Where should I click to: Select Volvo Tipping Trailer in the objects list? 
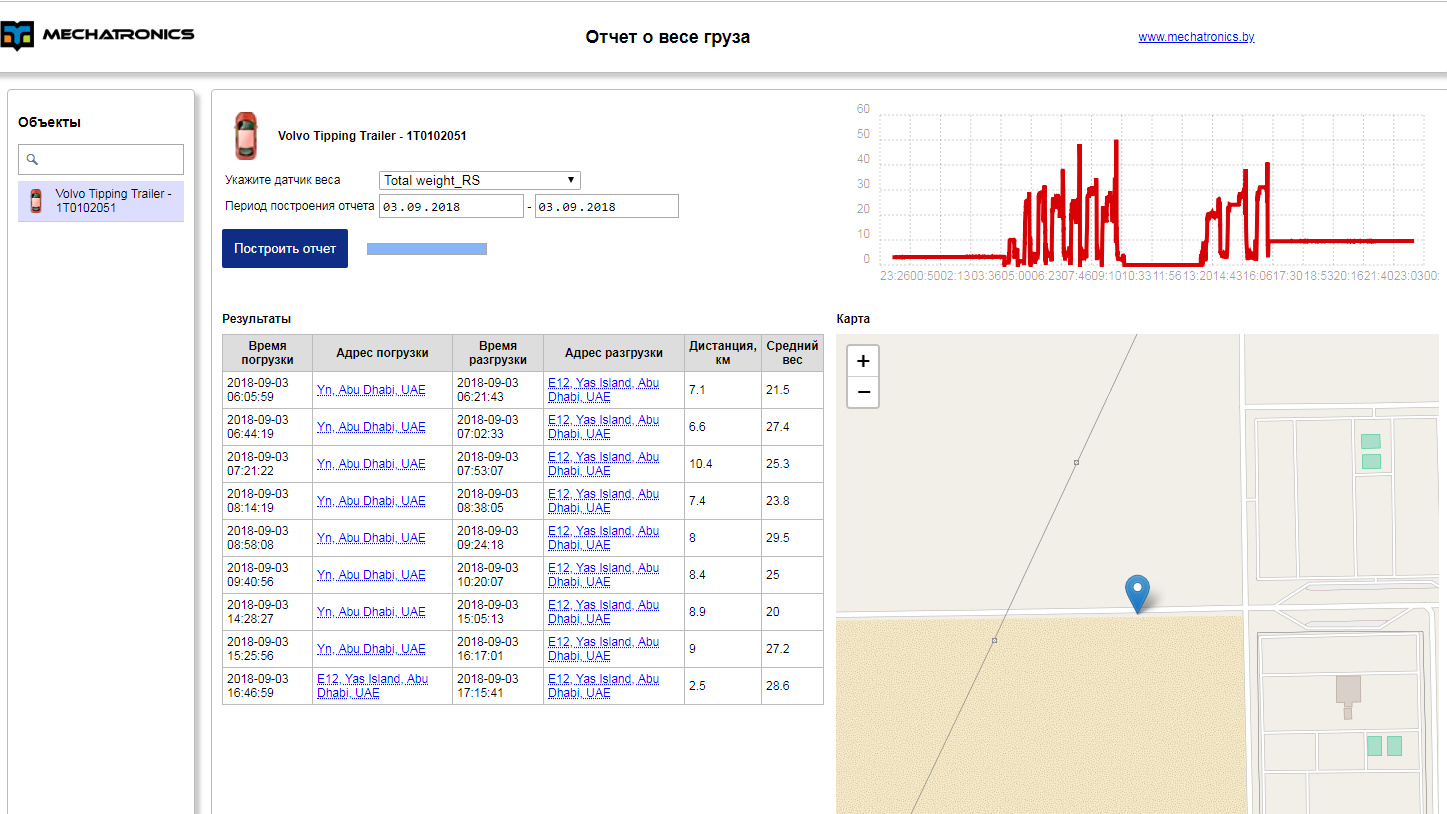coord(113,201)
